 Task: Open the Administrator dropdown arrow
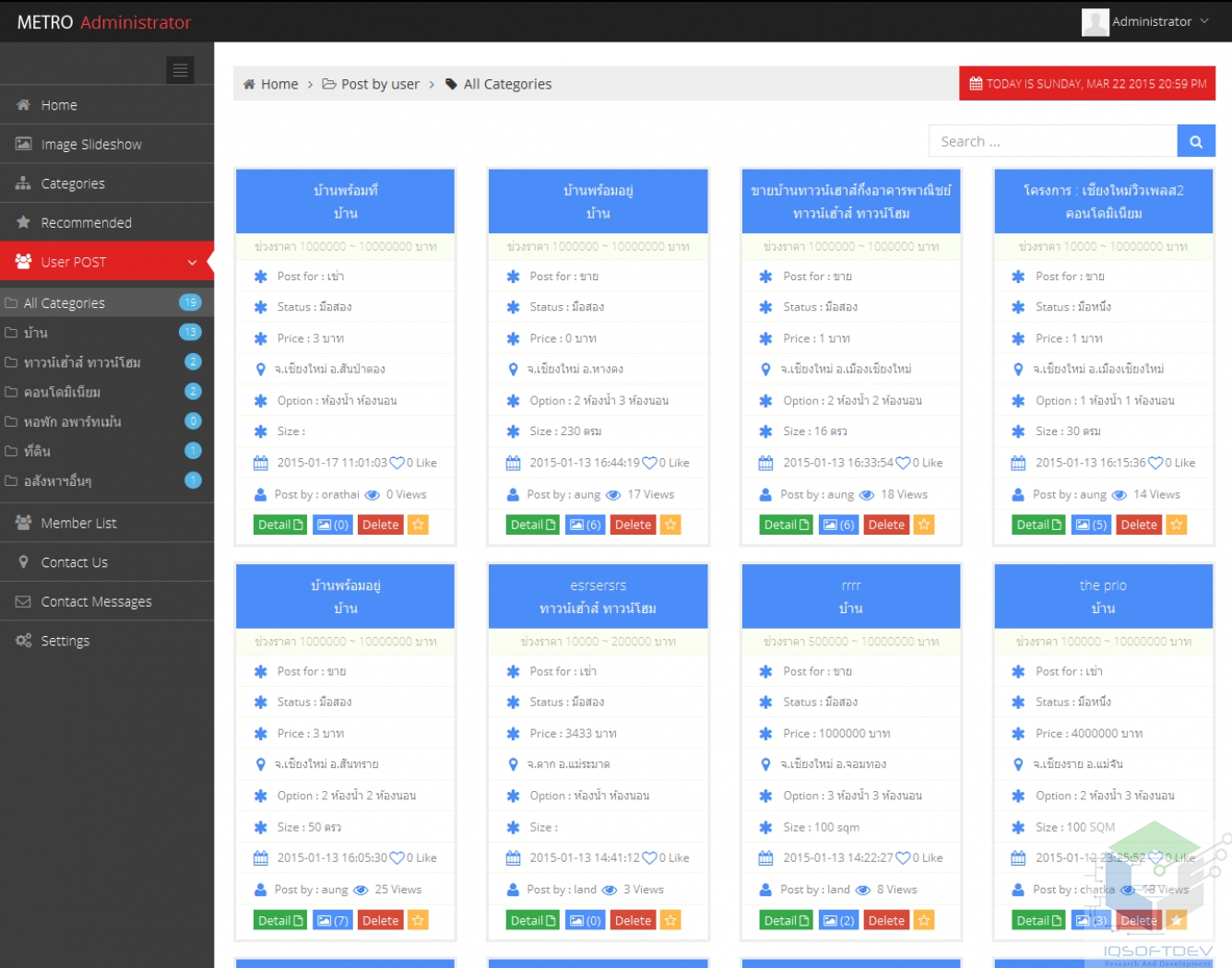coord(1204,21)
